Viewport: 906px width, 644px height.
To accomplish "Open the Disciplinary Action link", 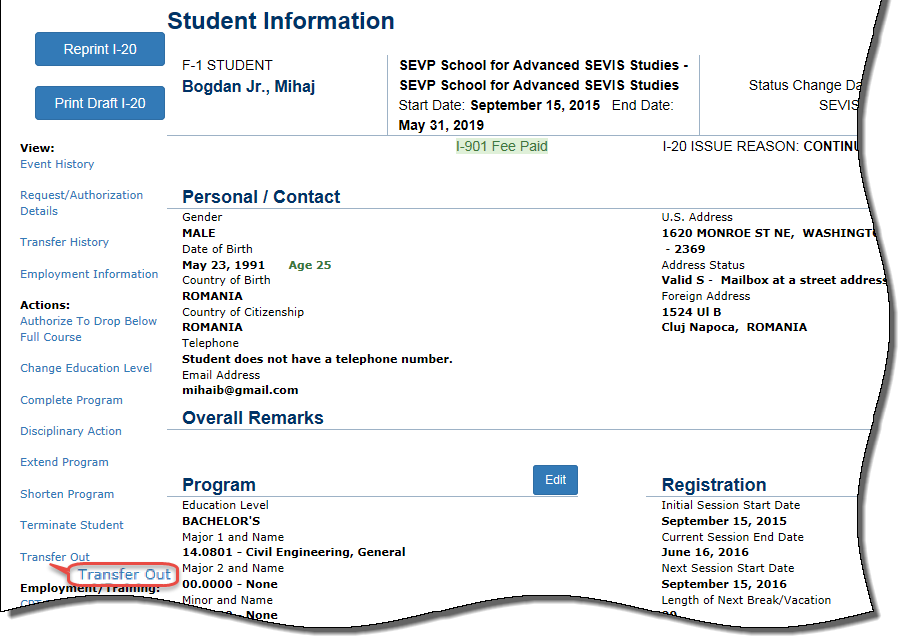I will [70, 431].
